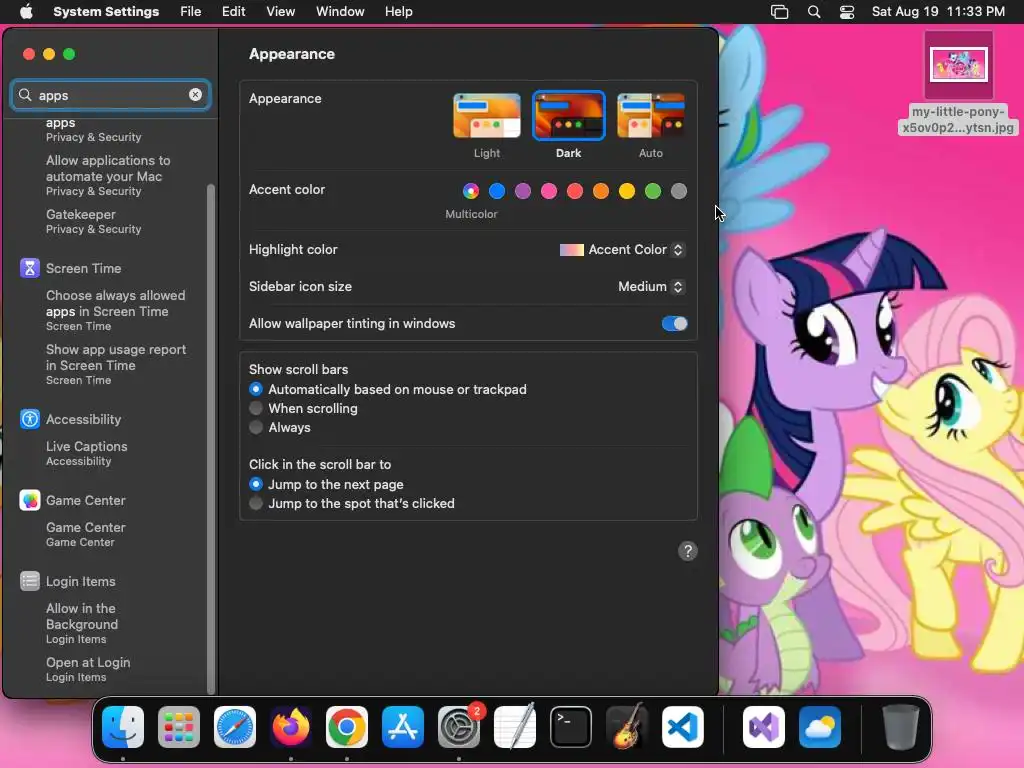
Task: Click the Accessibility sidebar icon
Action: click(29, 419)
